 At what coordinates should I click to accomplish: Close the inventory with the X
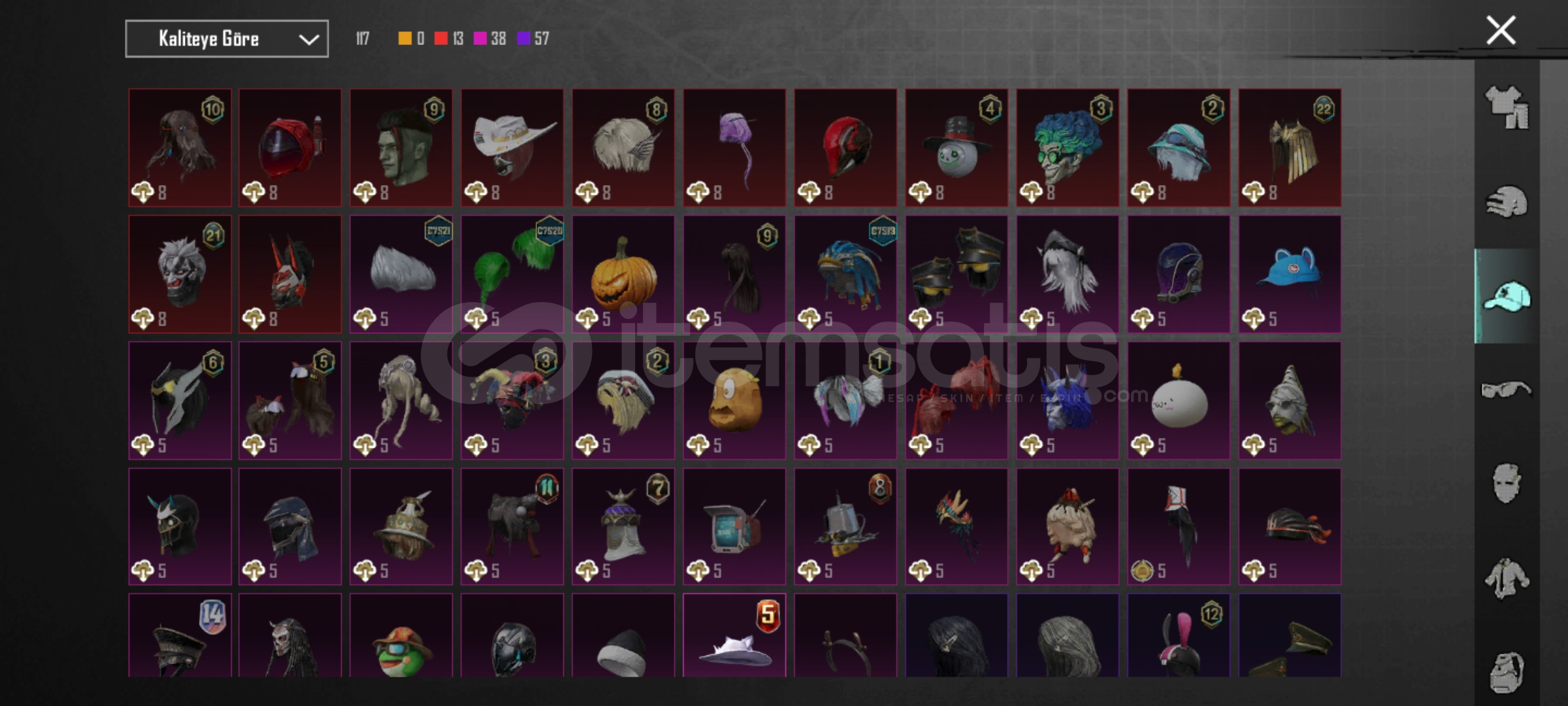pos(1501,30)
